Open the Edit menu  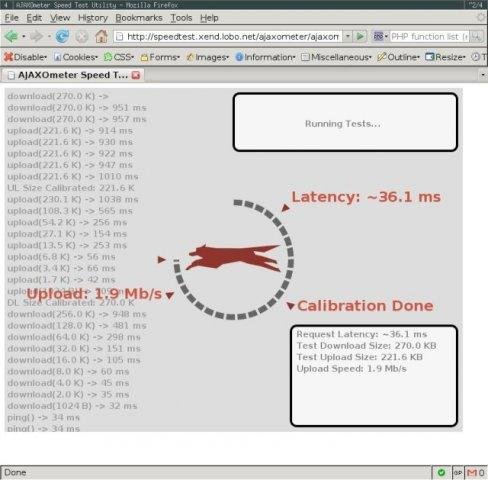34,18
